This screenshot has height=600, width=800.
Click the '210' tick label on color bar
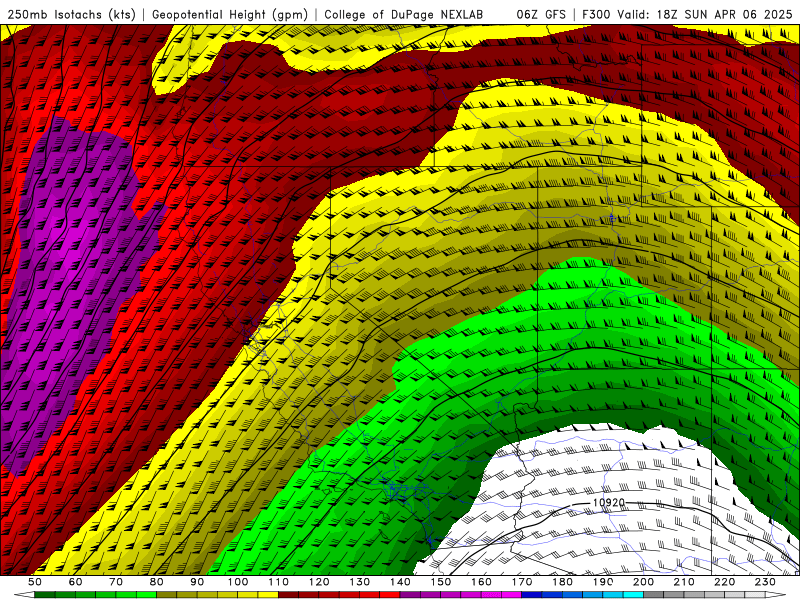pyautogui.click(x=684, y=582)
